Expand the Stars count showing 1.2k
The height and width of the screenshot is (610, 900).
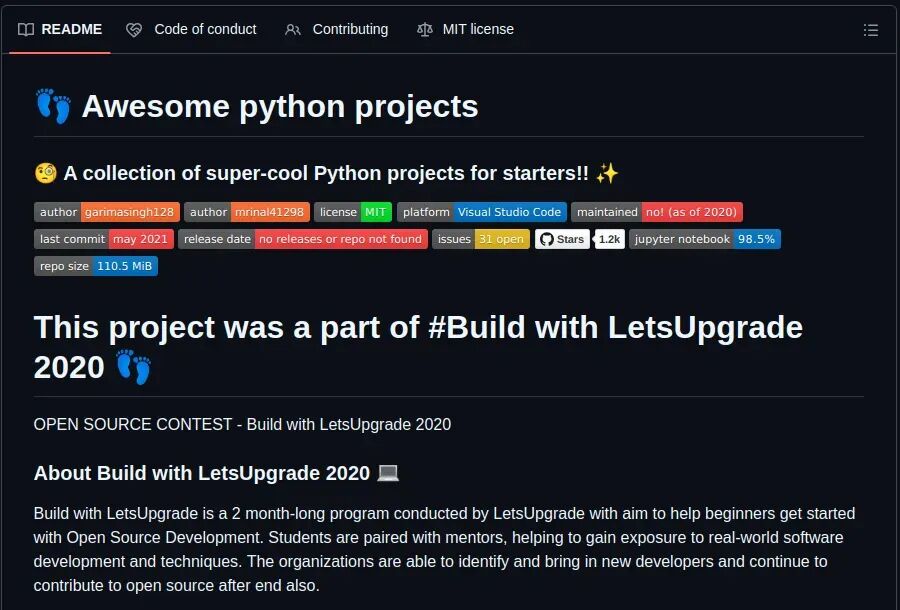click(608, 239)
